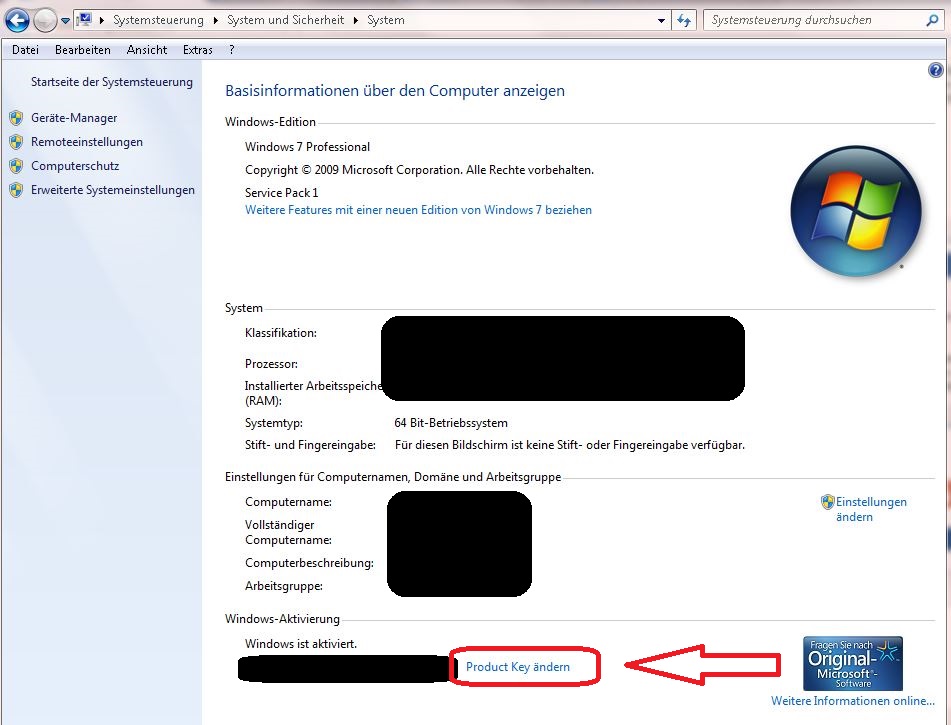Open Remoteeinstellungen link
Image resolution: width=951 pixels, height=725 pixels.
coord(87,142)
